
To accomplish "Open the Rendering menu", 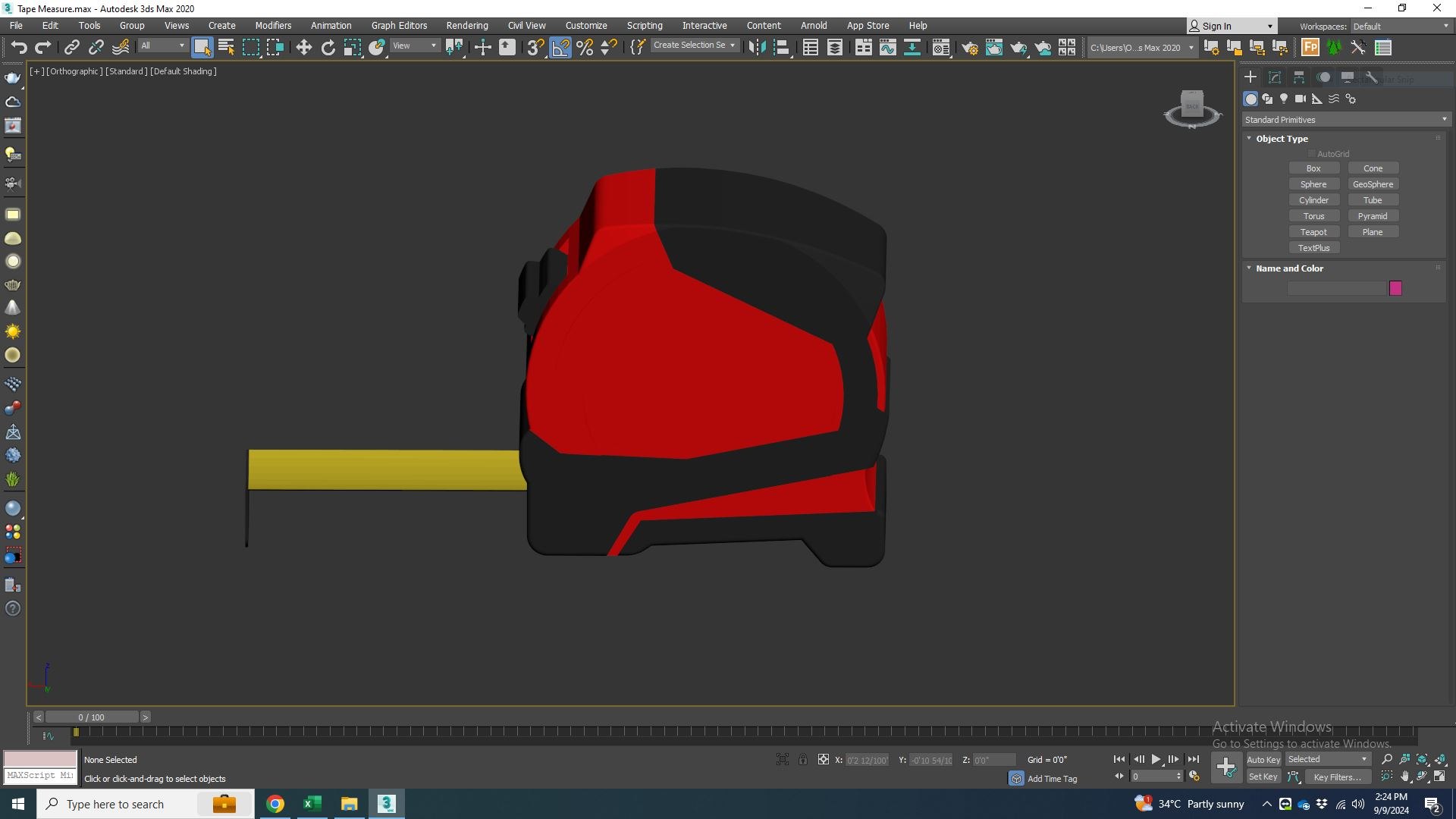I will click(x=467, y=26).
